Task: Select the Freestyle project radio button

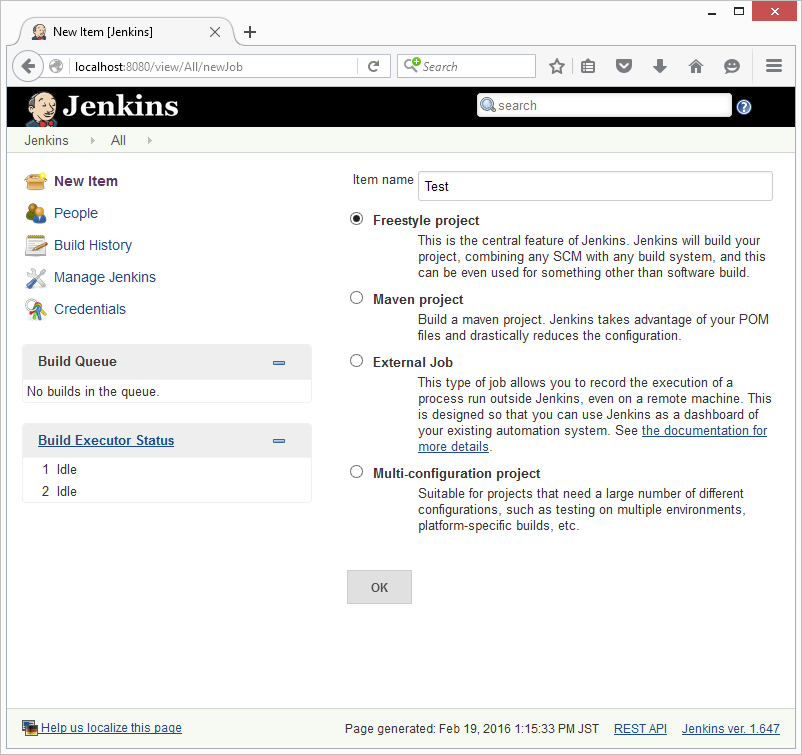Action: click(x=357, y=219)
